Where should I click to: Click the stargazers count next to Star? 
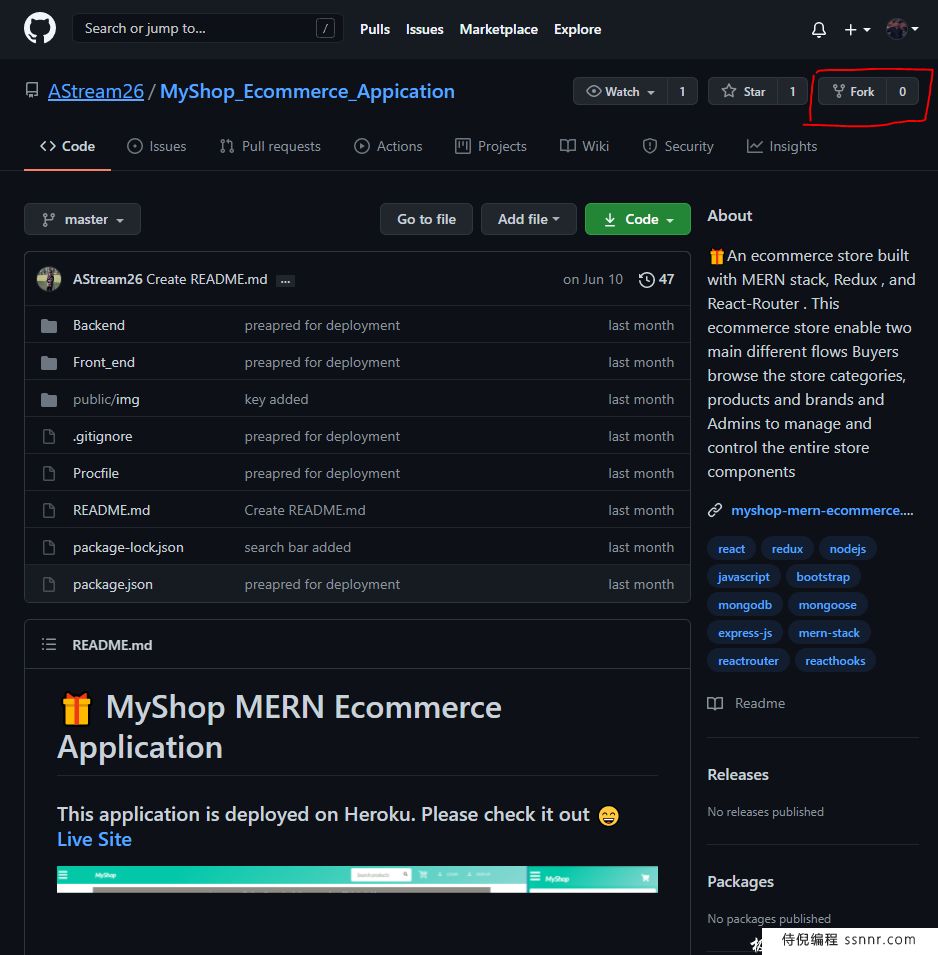pos(792,91)
